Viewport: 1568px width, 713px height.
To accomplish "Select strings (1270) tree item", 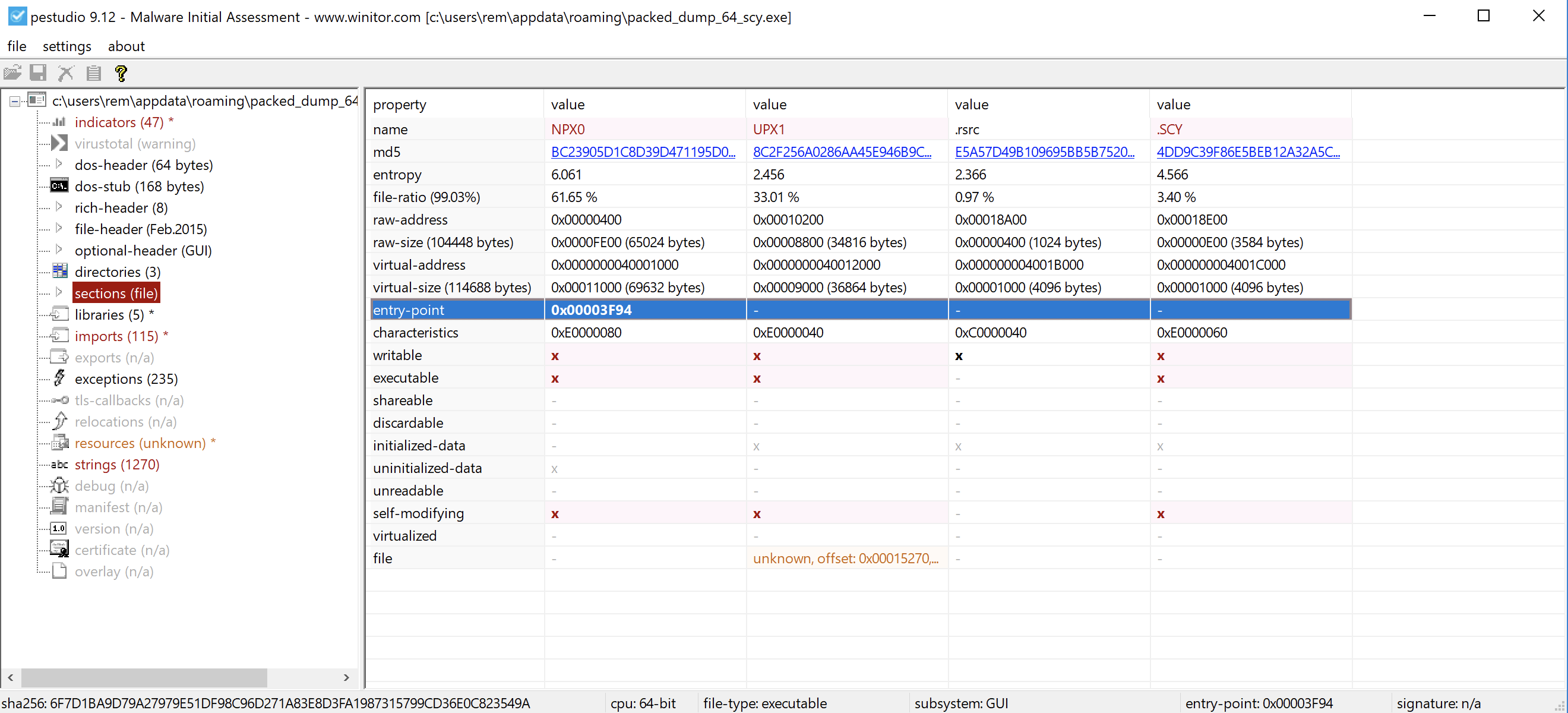I will click(117, 465).
